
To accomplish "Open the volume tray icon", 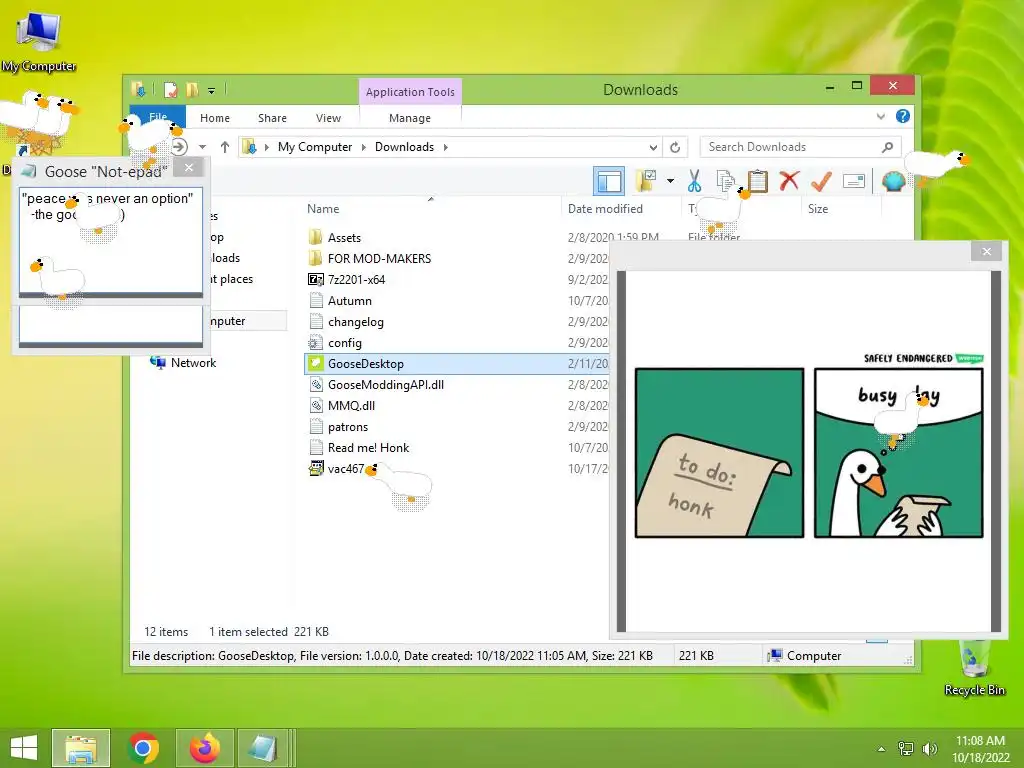I will pyautogui.click(x=929, y=749).
